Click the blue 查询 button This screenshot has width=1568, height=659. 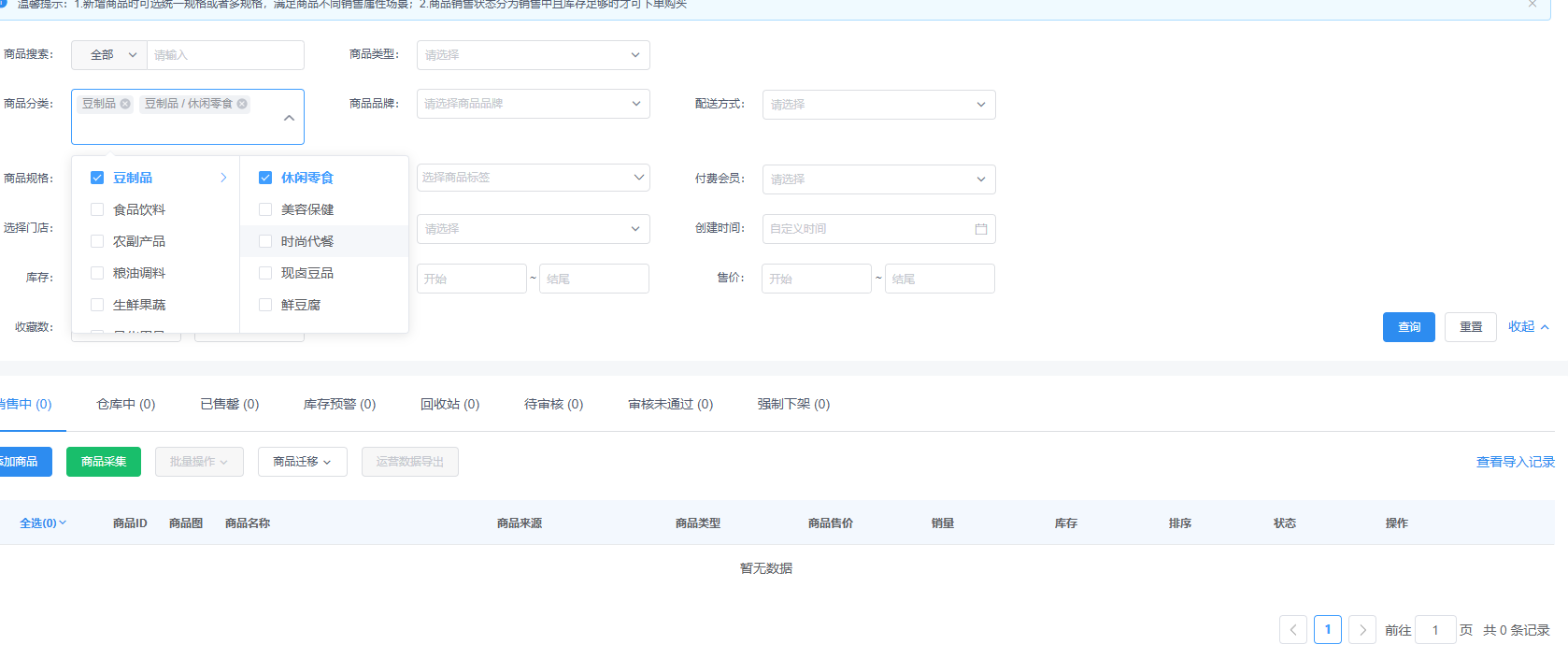tap(1408, 327)
